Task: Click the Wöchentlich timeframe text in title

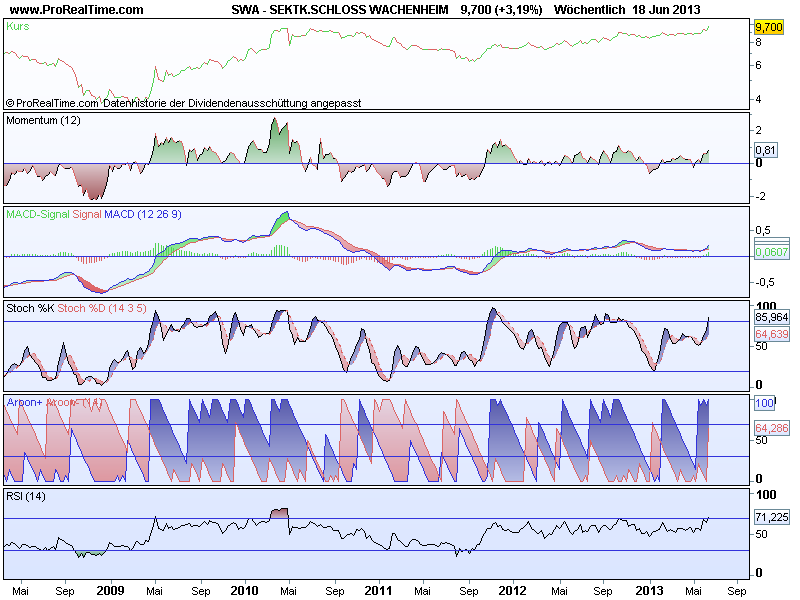Action: point(589,9)
